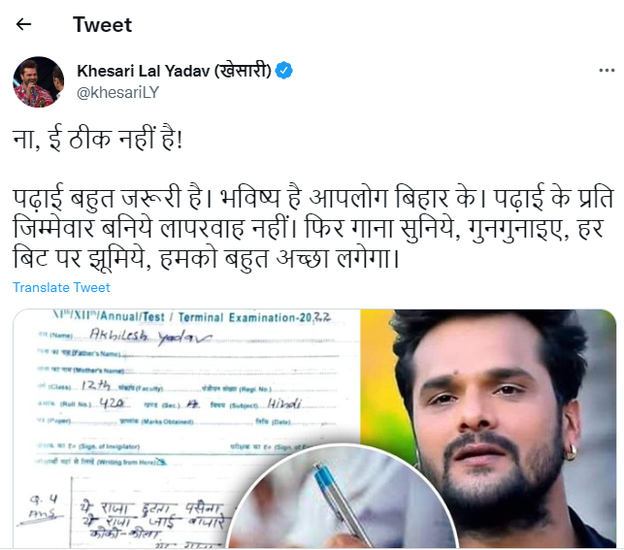Screen dimensions: 624x550
Task: Open the attached exam sheet image
Action: pos(187,428)
